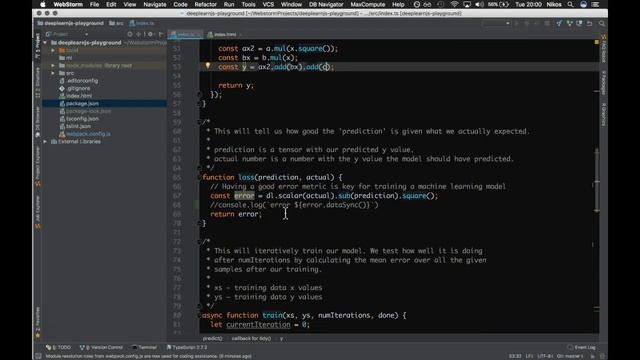Open the Tools menu
This screenshot has height=360, width=640.
coord(248,4)
